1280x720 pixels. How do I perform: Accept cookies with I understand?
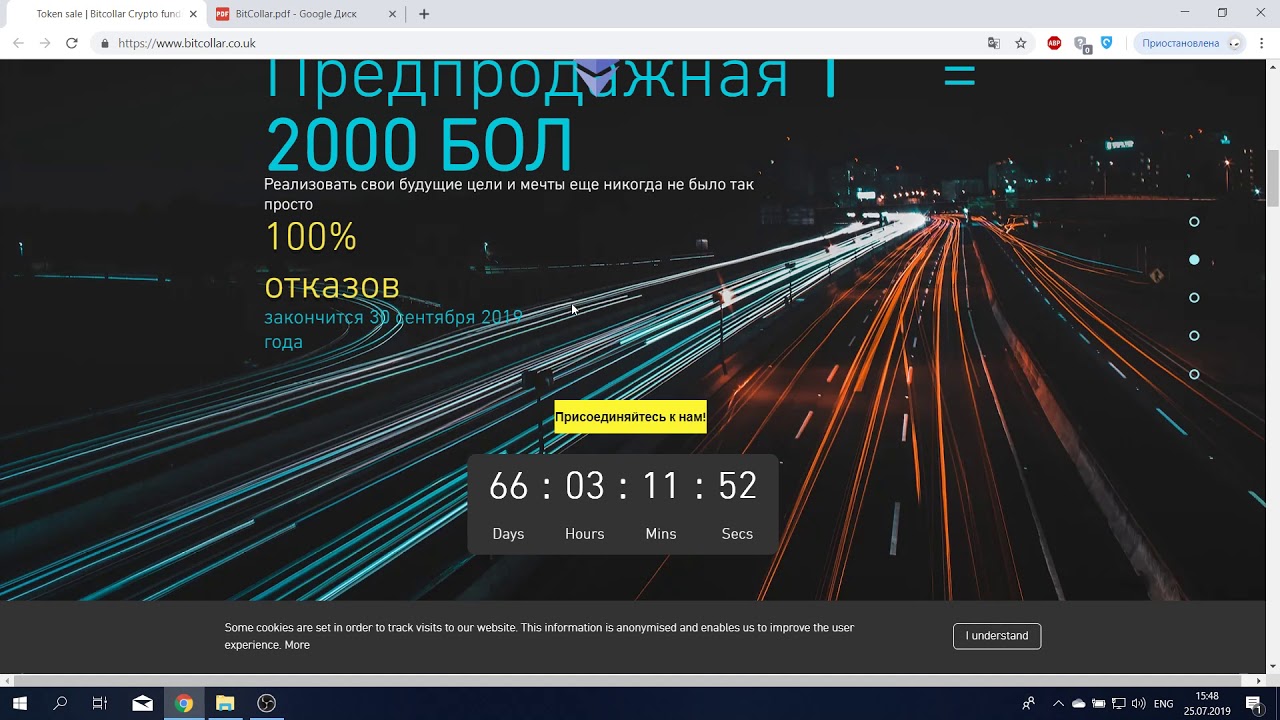coord(997,636)
